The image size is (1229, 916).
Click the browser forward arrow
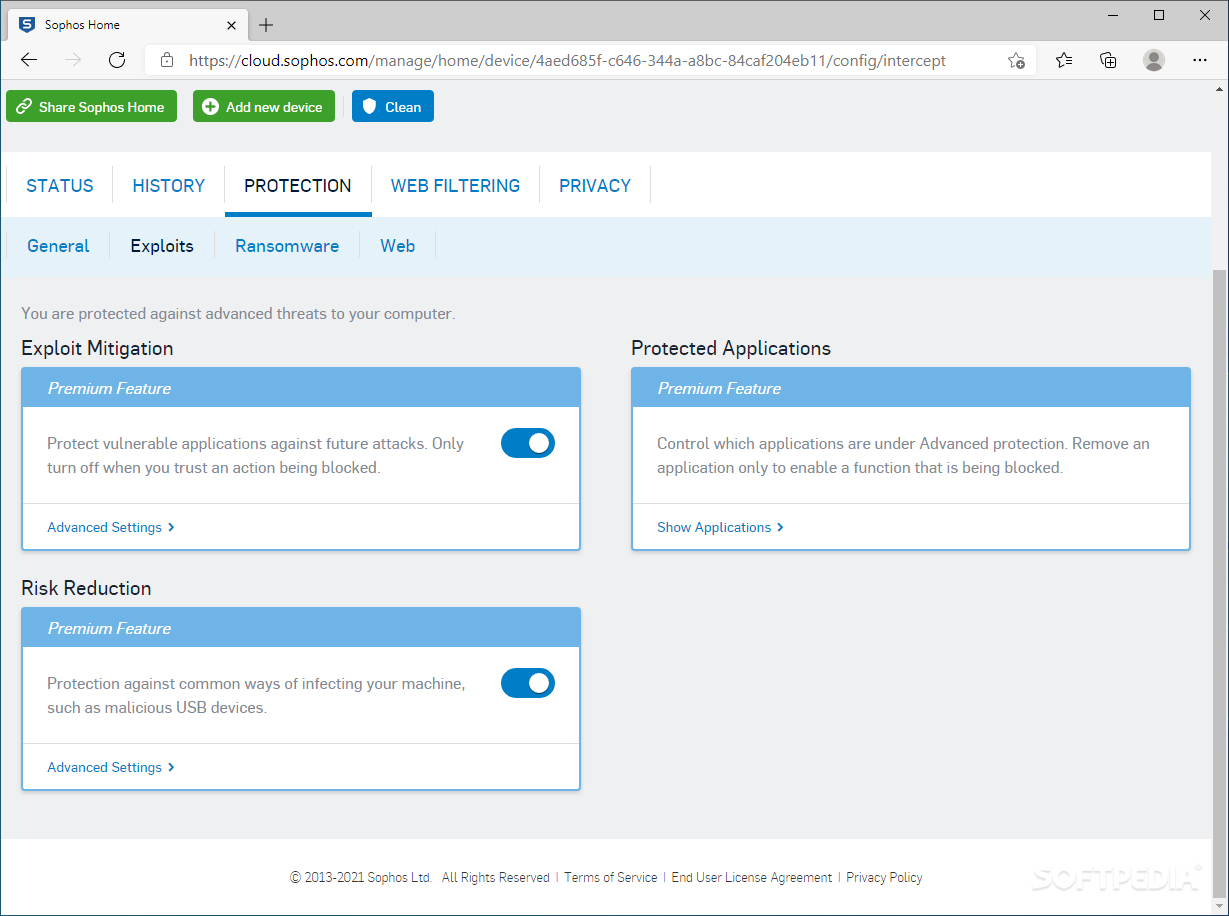(x=73, y=60)
